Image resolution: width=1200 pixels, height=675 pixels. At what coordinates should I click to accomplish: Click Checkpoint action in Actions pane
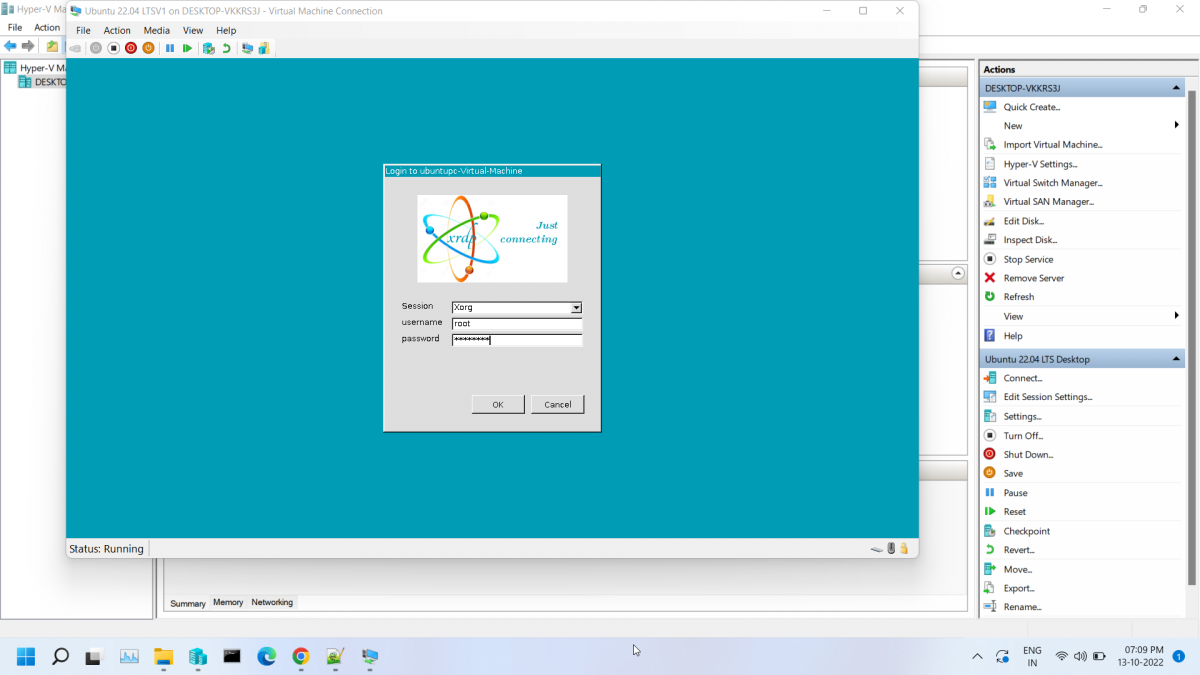[x=1026, y=531]
